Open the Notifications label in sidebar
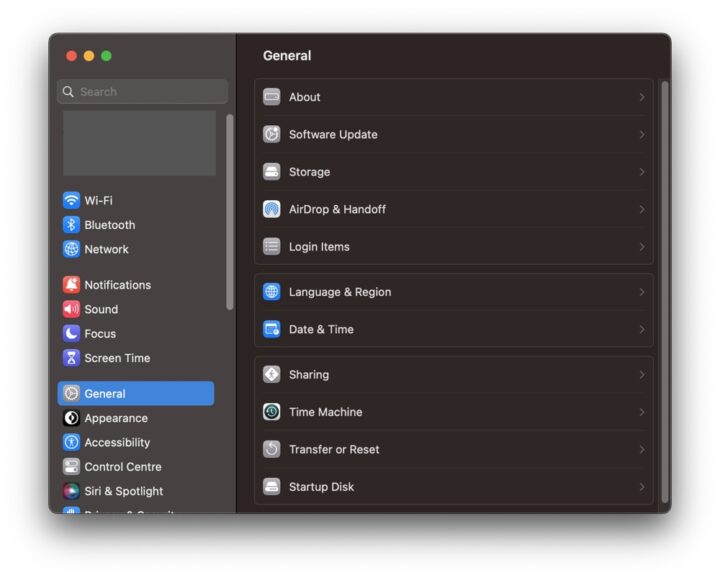 click(118, 285)
